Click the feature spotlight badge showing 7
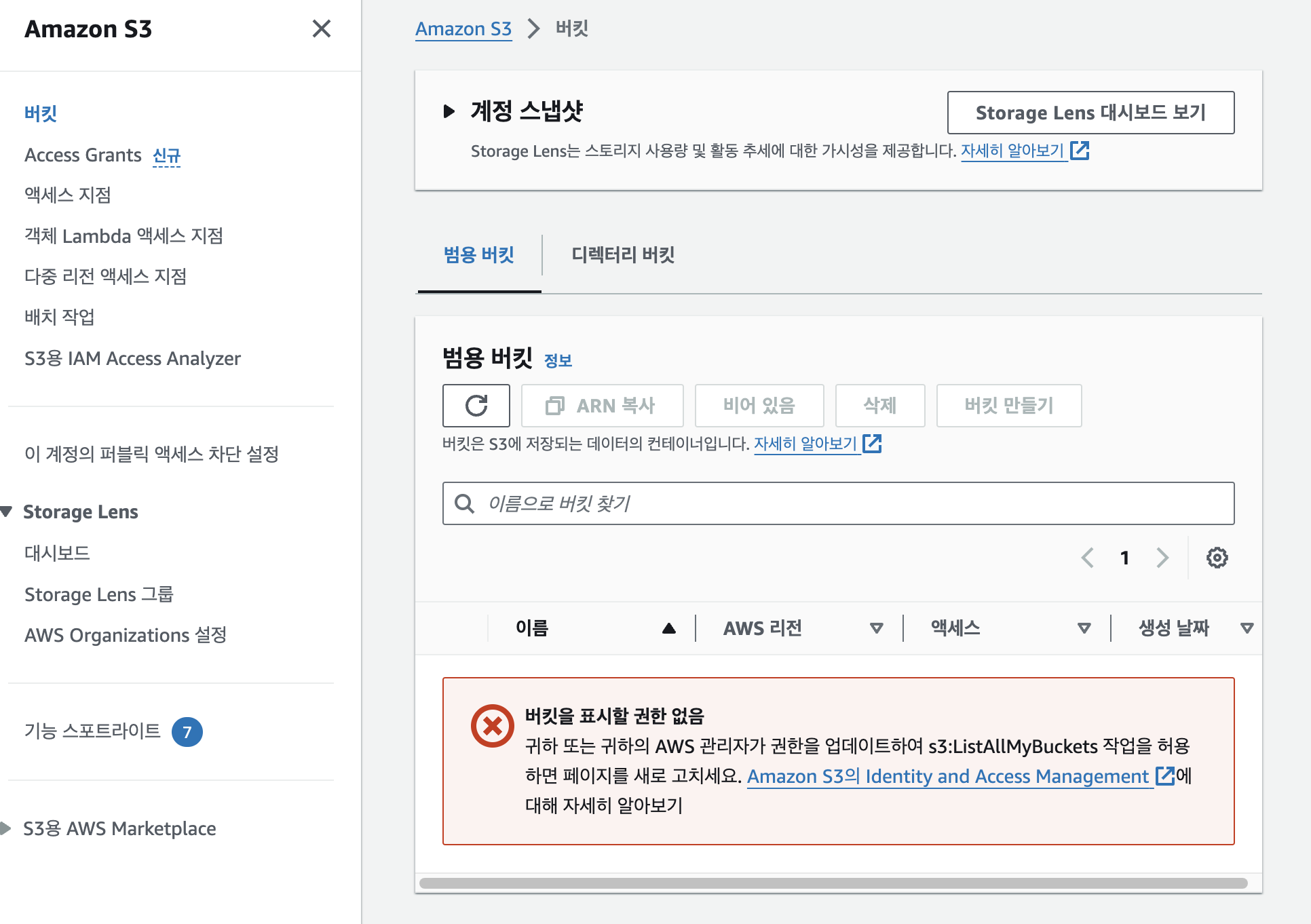 187,732
